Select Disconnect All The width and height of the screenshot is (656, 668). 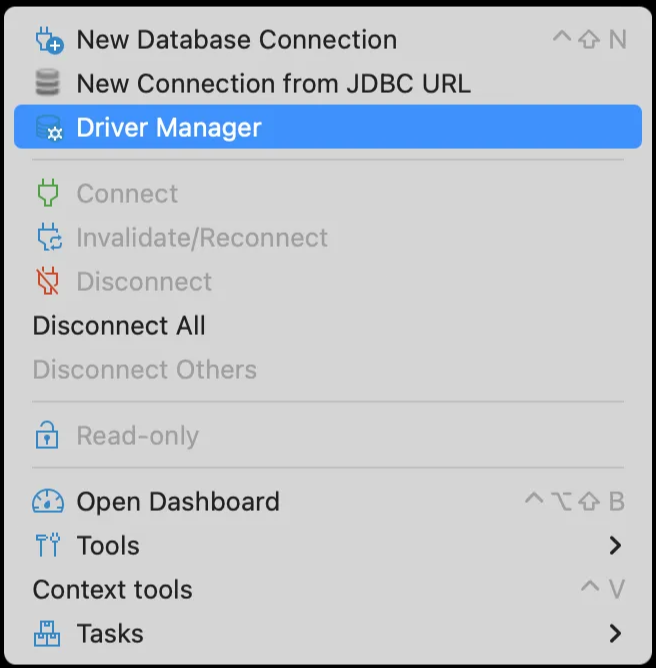tap(119, 326)
